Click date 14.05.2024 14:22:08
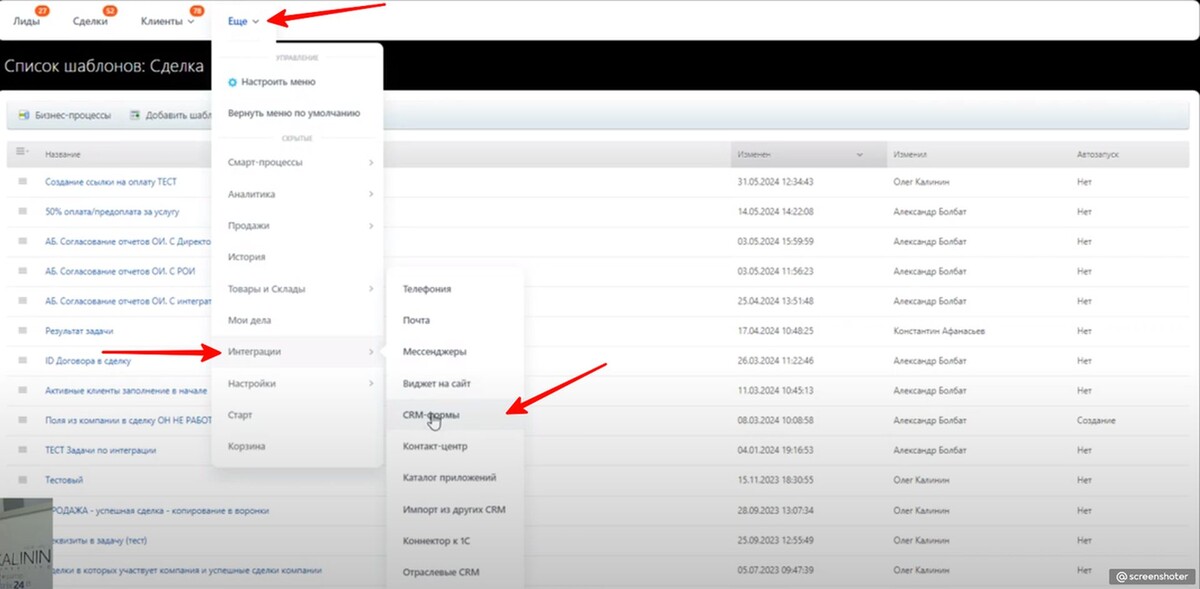 point(775,211)
